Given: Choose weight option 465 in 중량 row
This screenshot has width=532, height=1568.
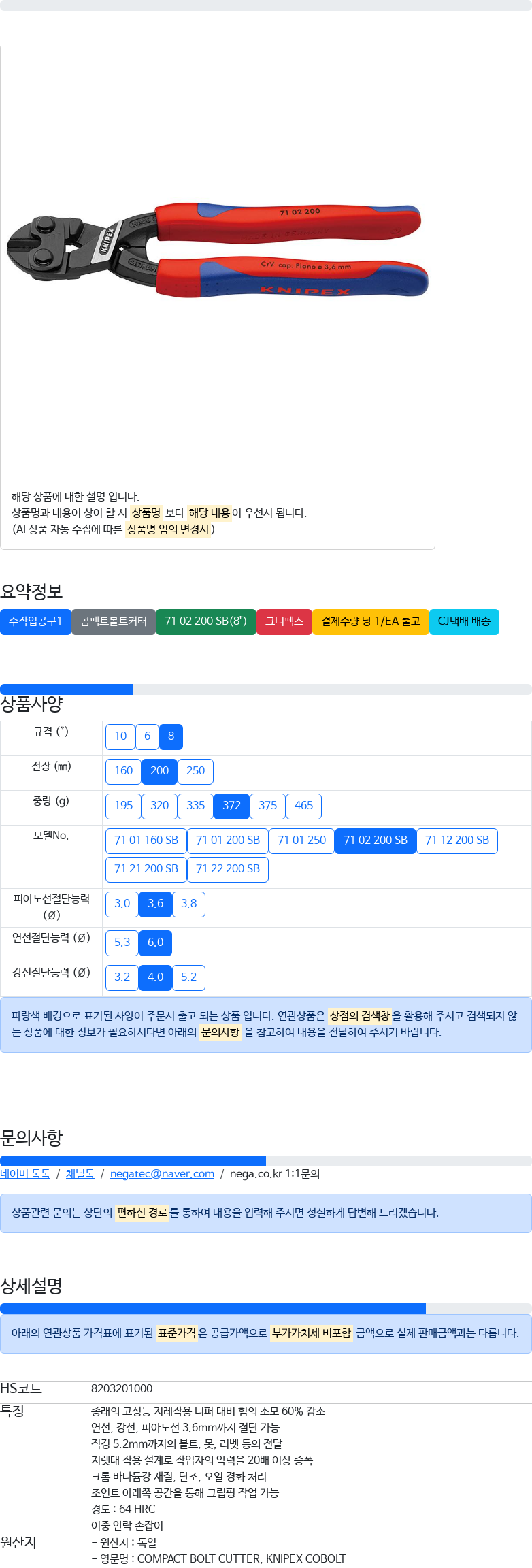Looking at the screenshot, I should (x=303, y=806).
